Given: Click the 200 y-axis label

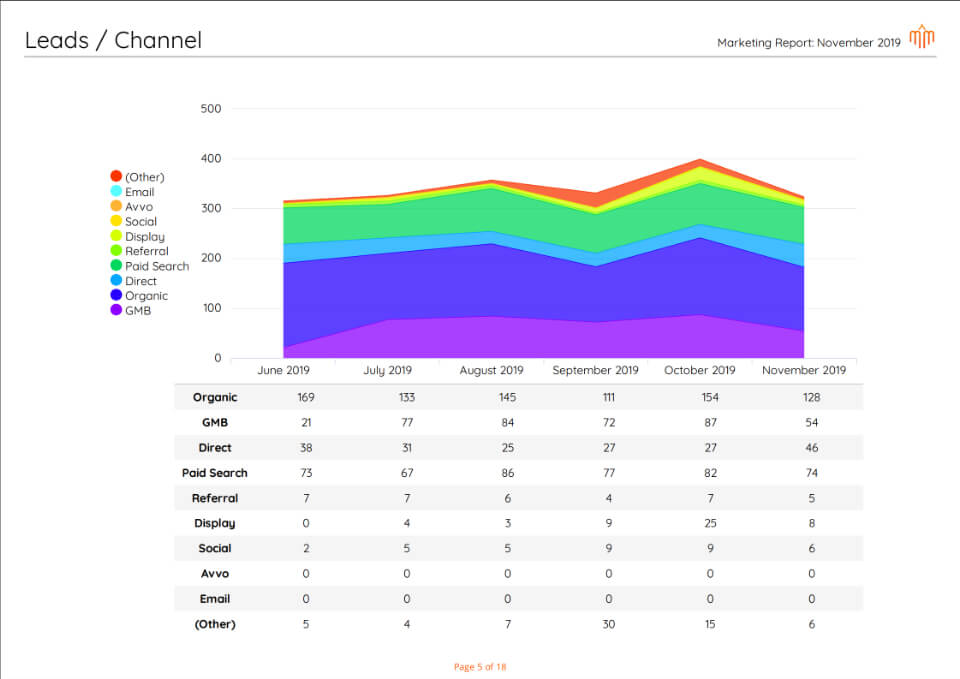Looking at the screenshot, I should (211, 258).
